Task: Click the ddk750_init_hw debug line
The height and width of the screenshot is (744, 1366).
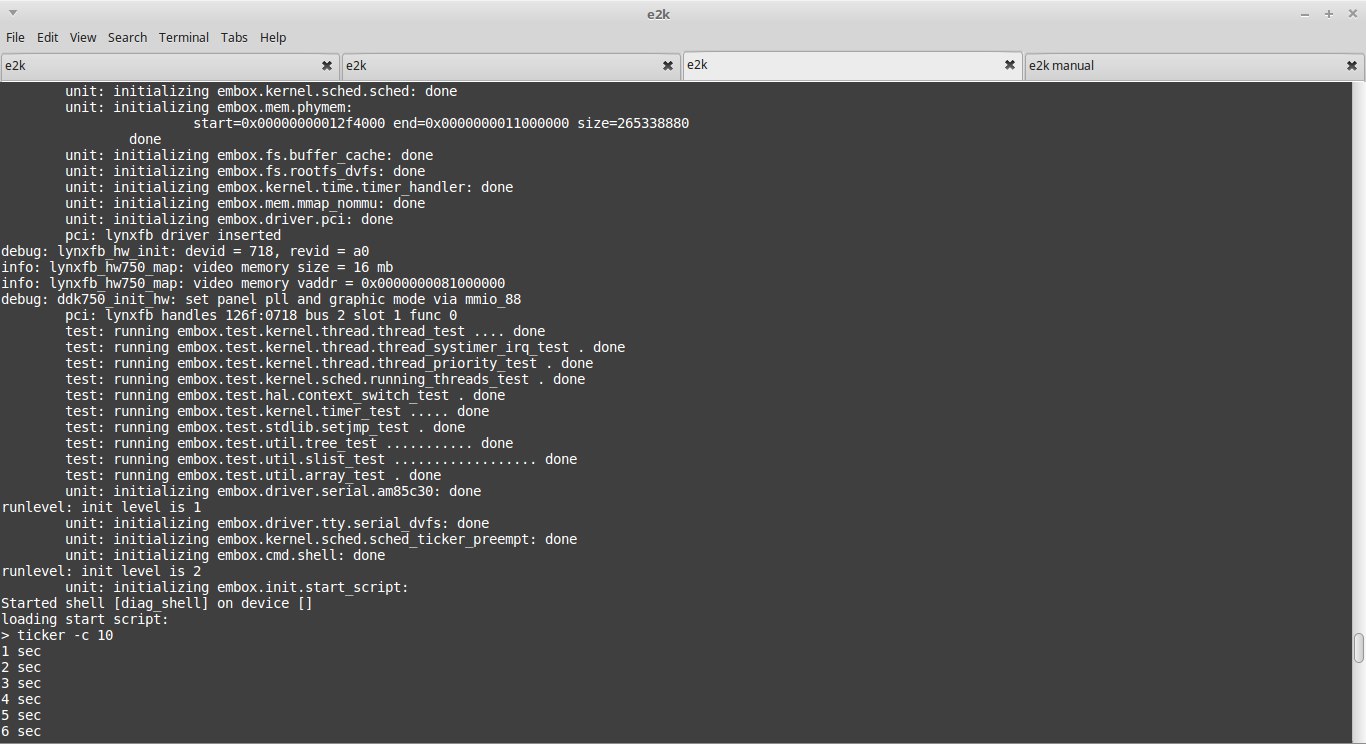Action: (261, 299)
